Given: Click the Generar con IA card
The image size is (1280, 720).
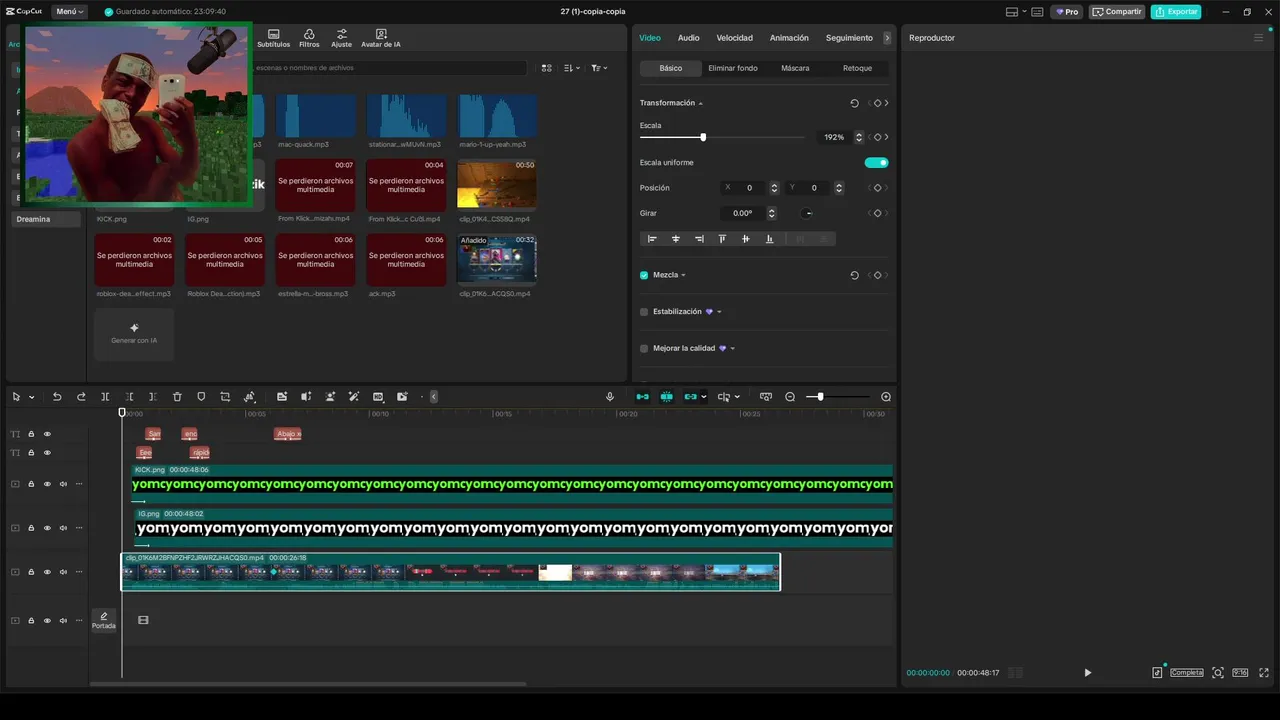Looking at the screenshot, I should point(134,334).
